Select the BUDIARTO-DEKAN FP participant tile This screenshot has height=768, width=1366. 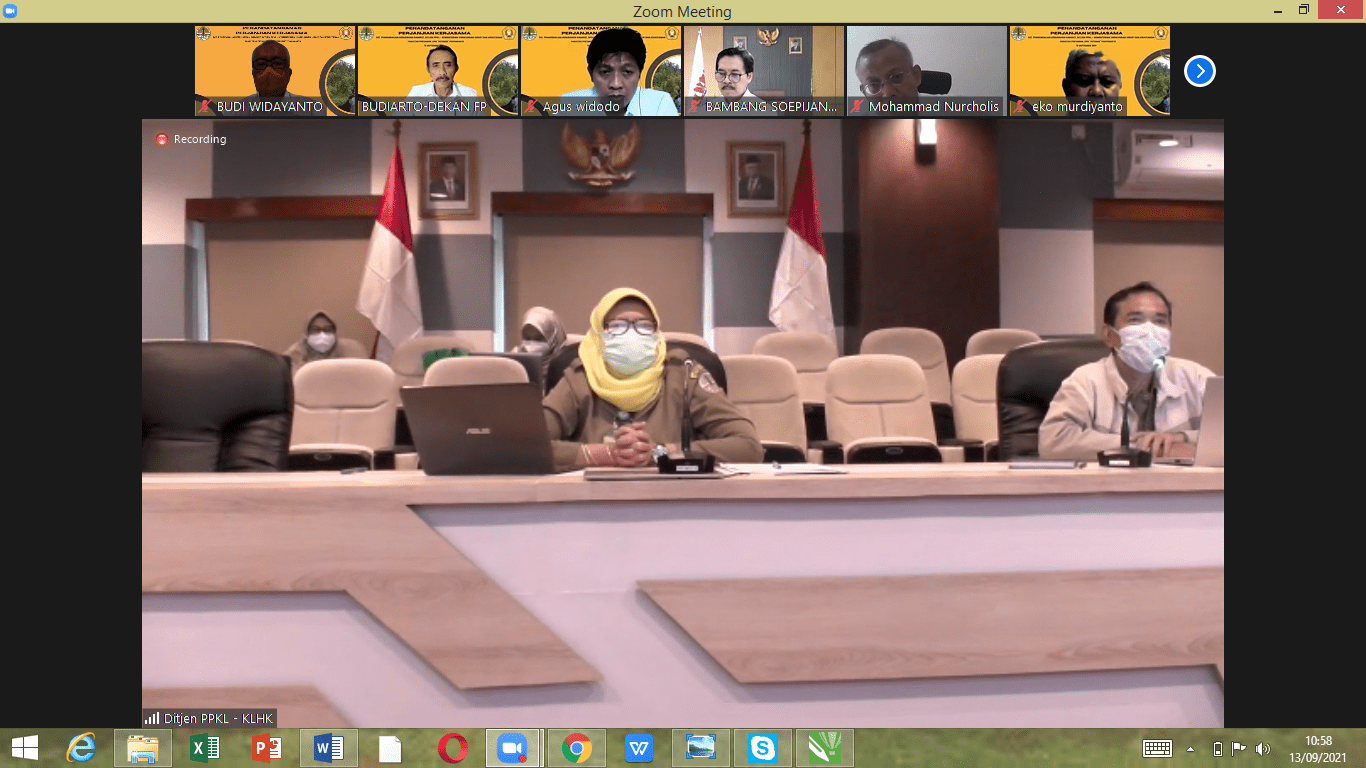(x=437, y=71)
